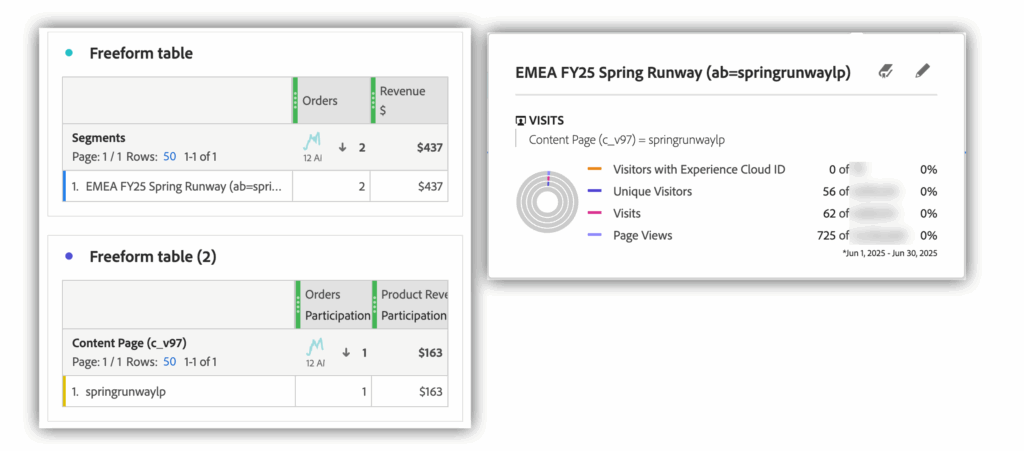Open rows dropdown 50 in Content Page table

click(x=170, y=361)
